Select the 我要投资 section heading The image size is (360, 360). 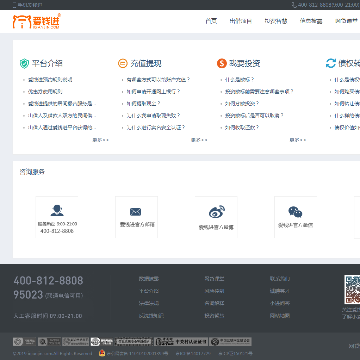pyautogui.click(x=244, y=63)
